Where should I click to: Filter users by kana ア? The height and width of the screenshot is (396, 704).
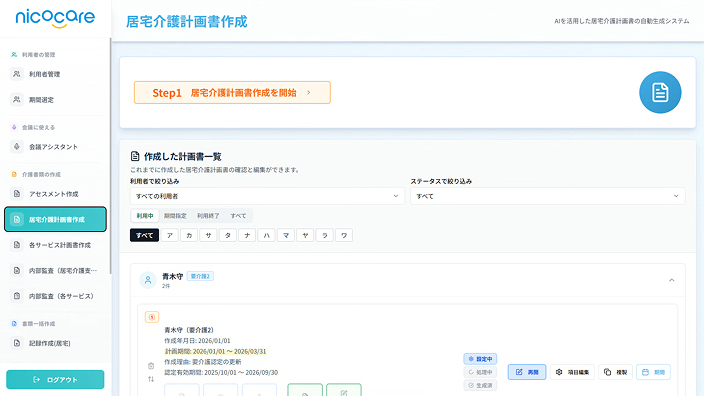click(x=170, y=235)
